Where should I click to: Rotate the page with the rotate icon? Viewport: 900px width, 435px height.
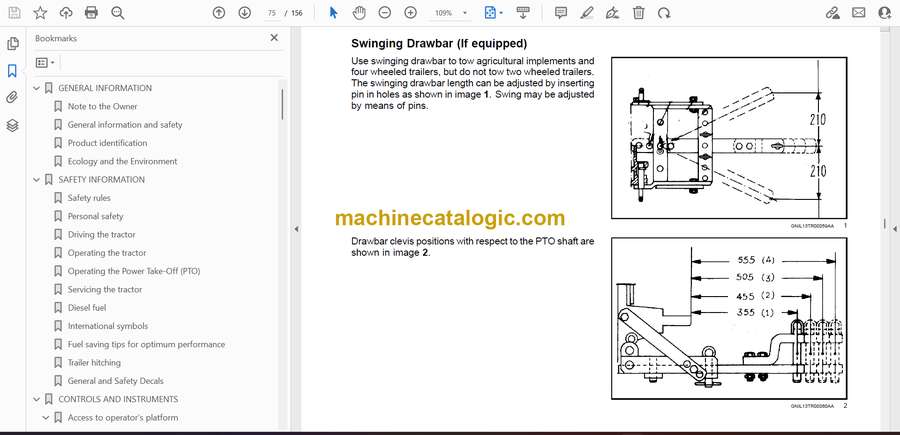664,13
